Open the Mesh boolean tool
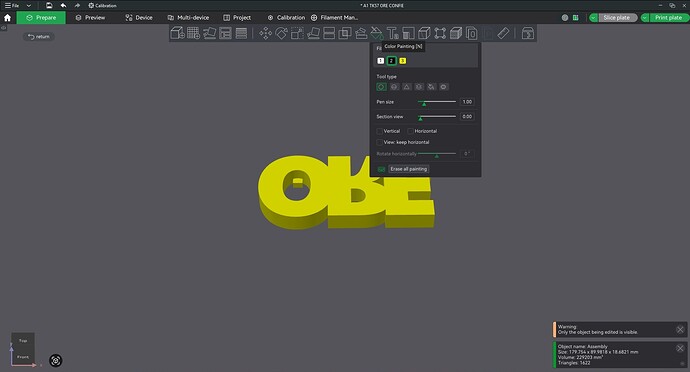The width and height of the screenshot is (690, 372). 345,33
